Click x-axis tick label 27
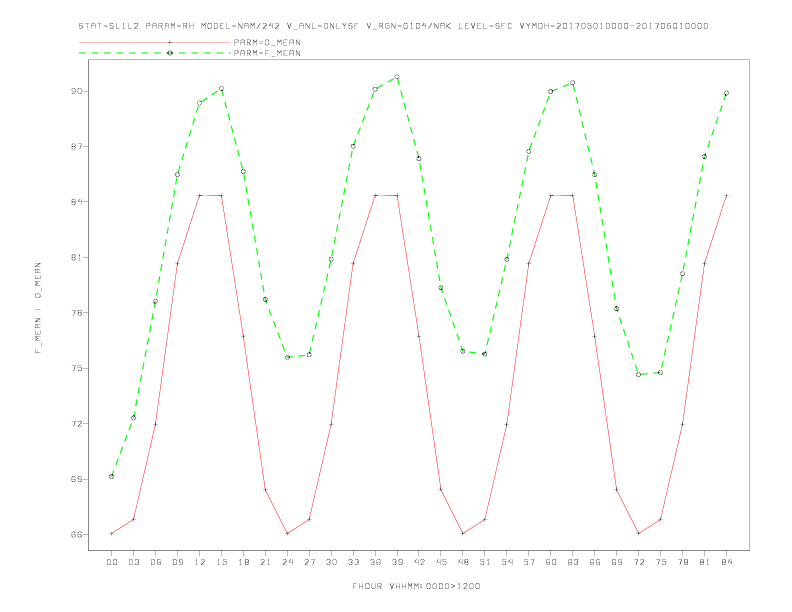The width and height of the screenshot is (792, 612). point(309,562)
